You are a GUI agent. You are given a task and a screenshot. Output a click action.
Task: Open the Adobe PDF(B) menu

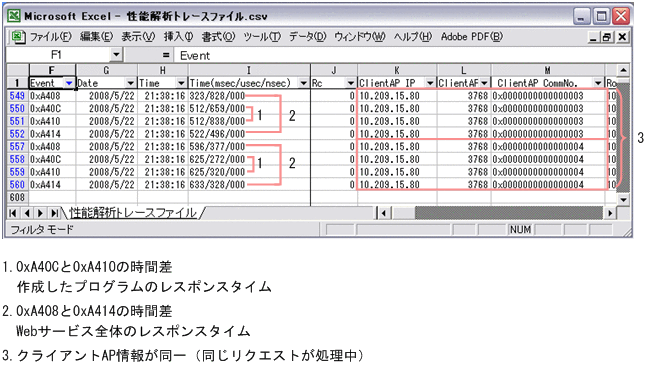click(x=472, y=37)
